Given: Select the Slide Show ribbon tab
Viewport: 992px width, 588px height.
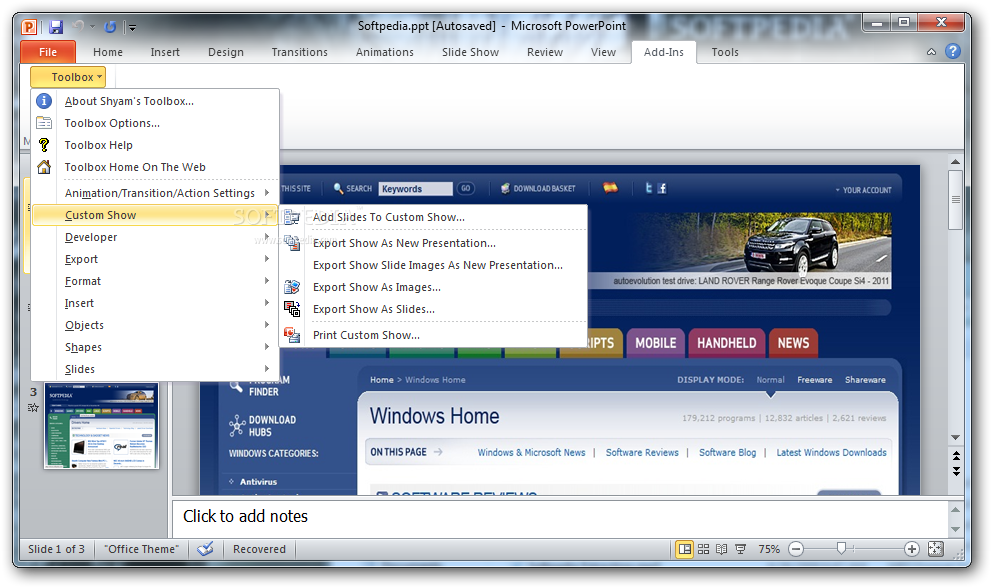Looking at the screenshot, I should (x=470, y=52).
